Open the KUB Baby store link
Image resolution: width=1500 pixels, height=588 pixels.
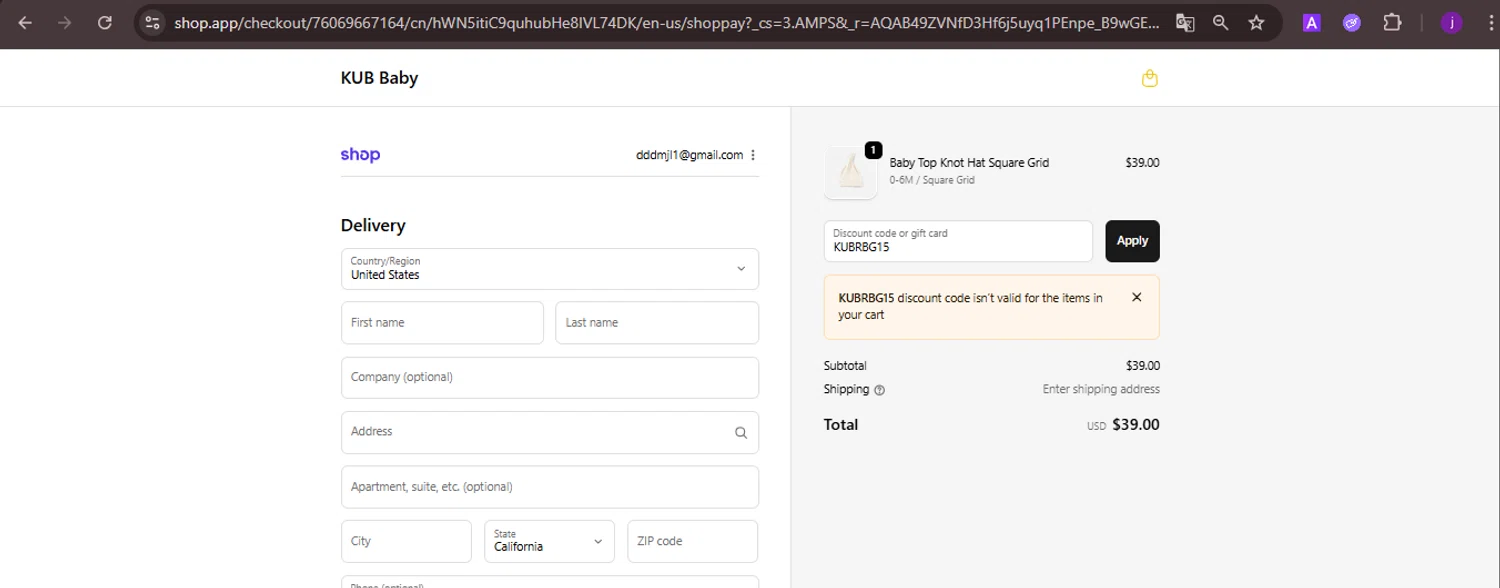click(x=379, y=78)
